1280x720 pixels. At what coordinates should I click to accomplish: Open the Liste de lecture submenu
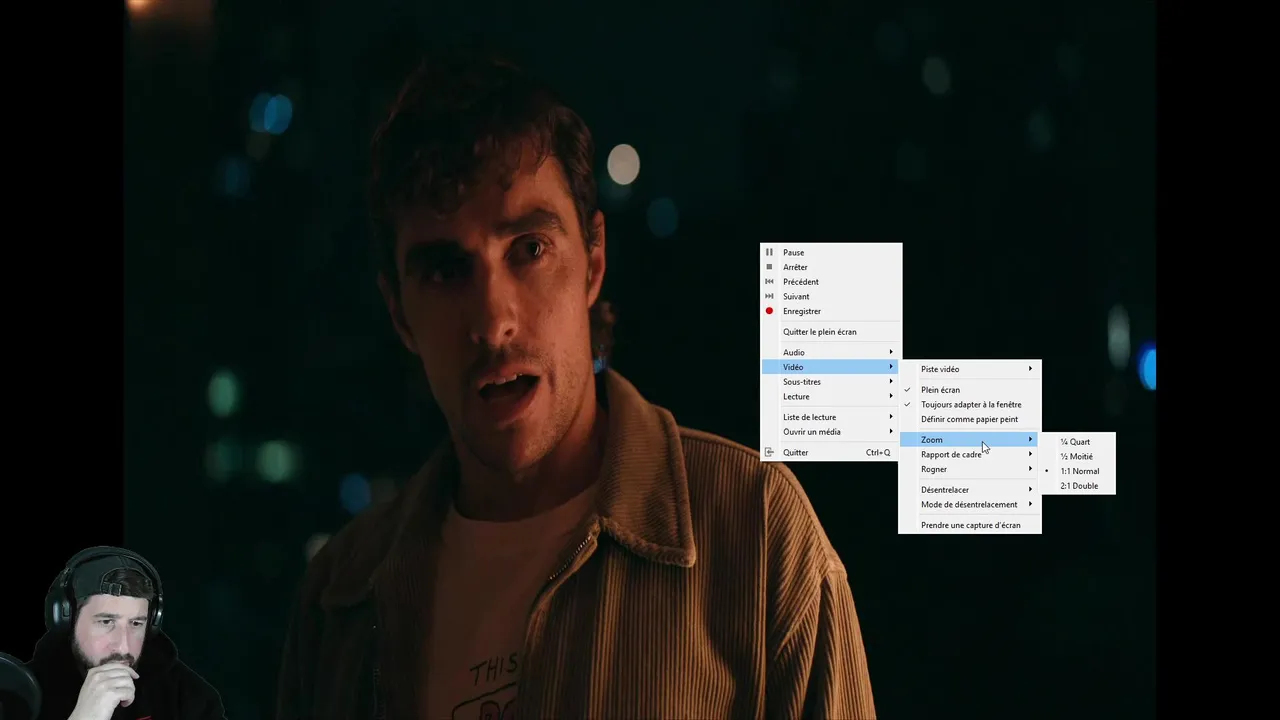coord(830,417)
